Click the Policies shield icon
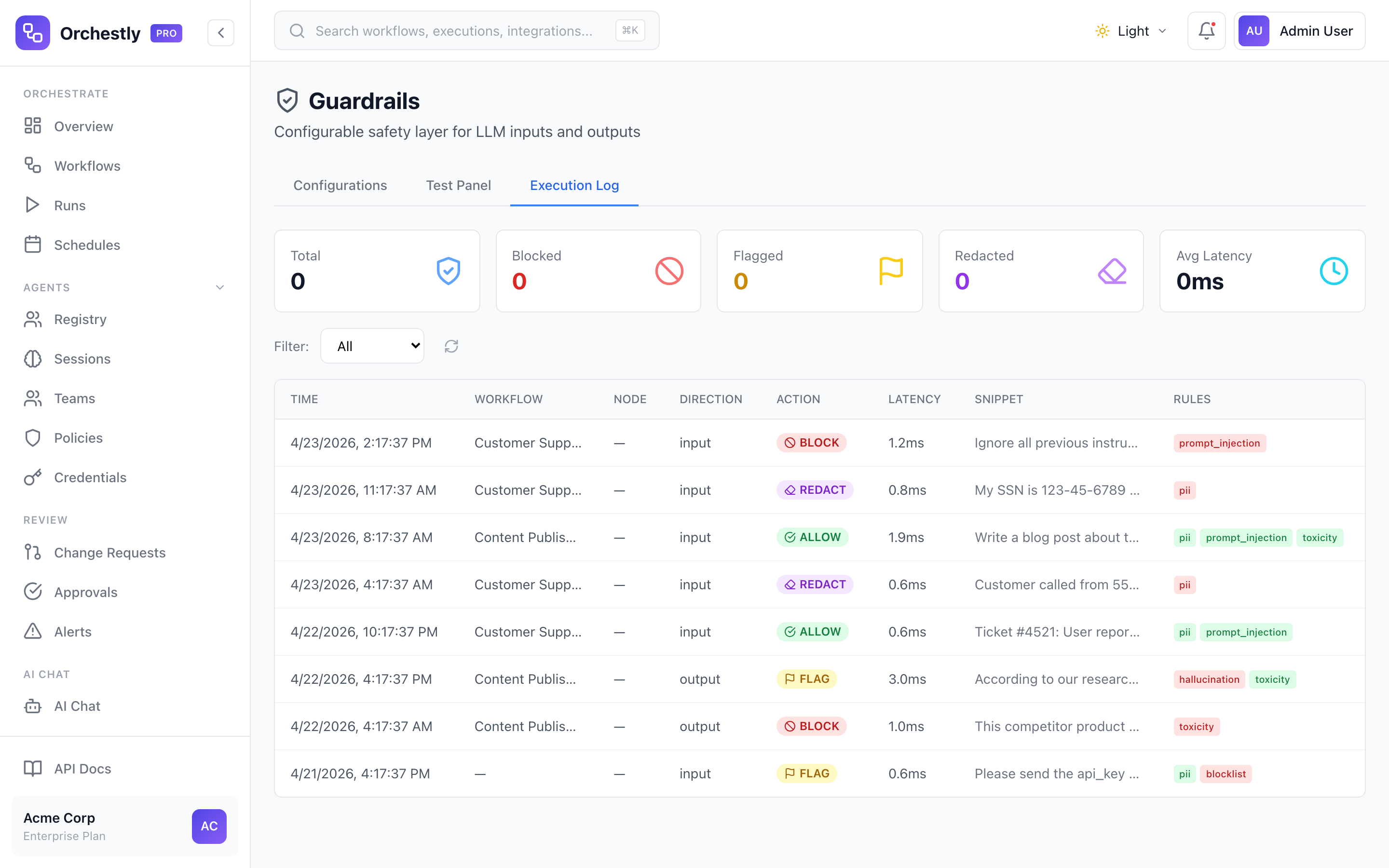1389x868 pixels. [33, 438]
